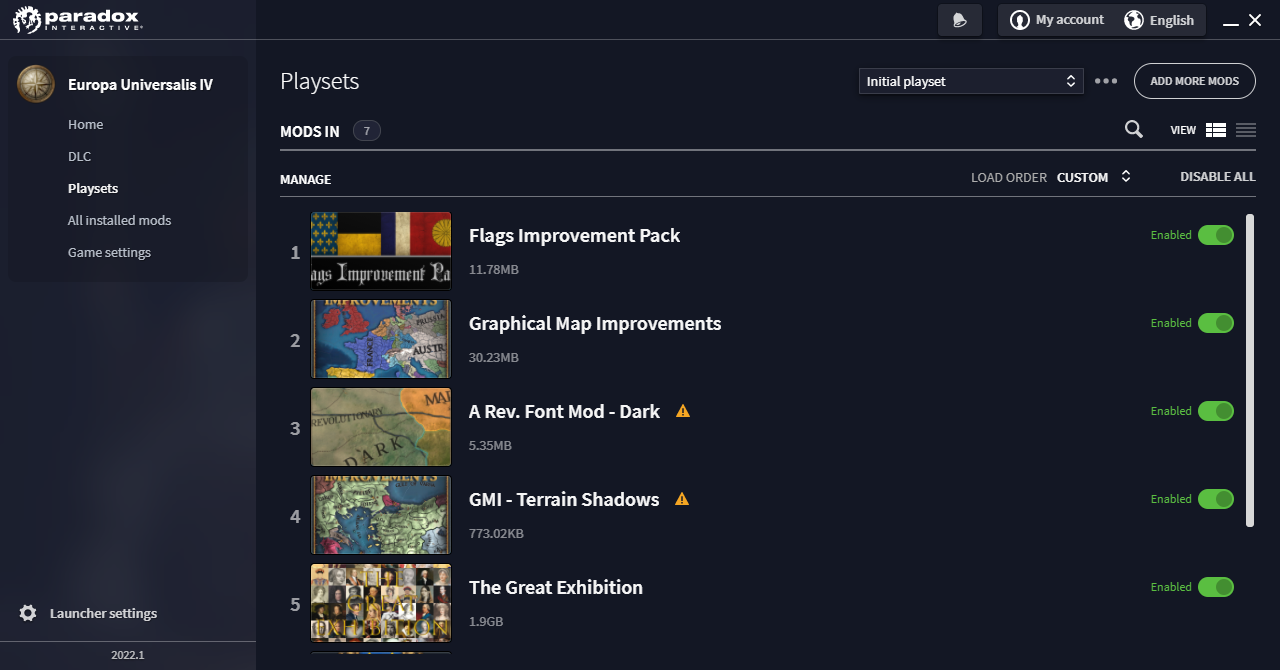Viewport: 1280px width, 670px height.
Task: Open the English language selector
Action: (x=1160, y=20)
